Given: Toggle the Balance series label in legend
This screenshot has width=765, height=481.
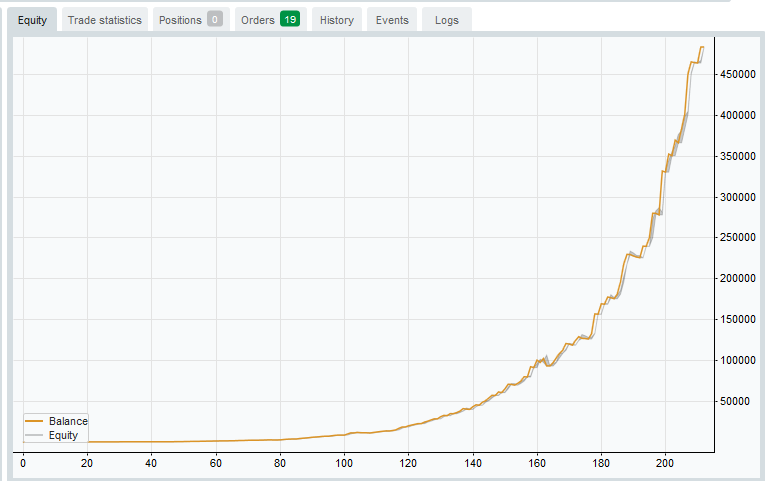Looking at the screenshot, I should click(68, 422).
